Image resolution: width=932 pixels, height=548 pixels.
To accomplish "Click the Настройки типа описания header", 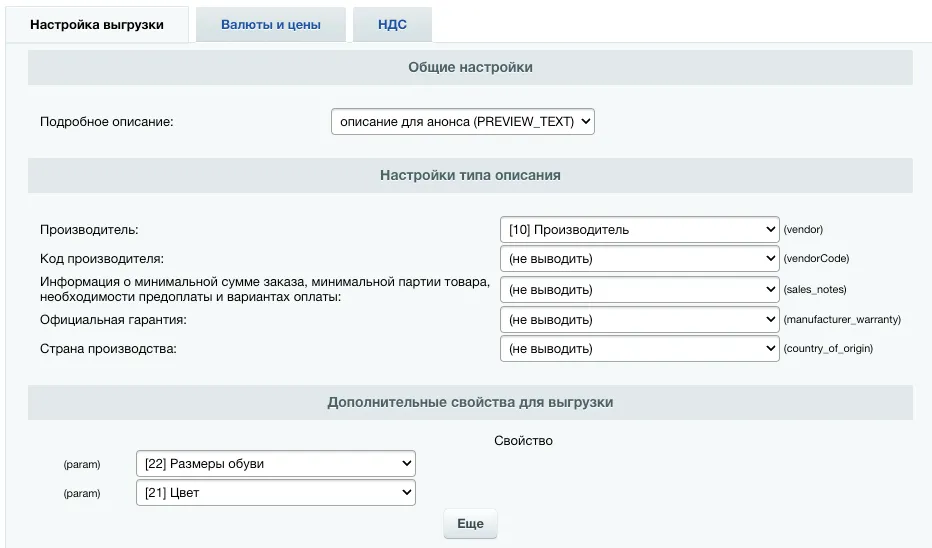I will [470, 175].
